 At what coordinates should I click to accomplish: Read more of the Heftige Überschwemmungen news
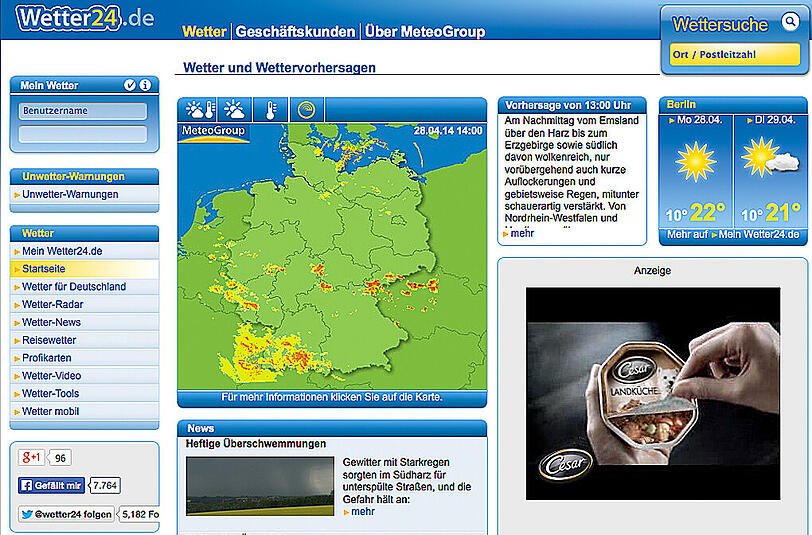click(362, 511)
